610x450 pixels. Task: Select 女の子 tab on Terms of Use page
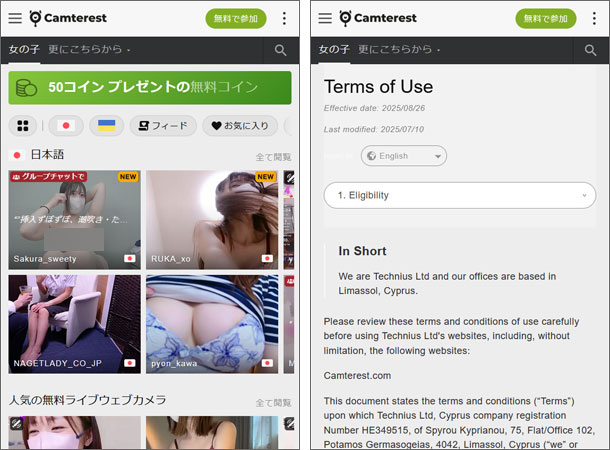(334, 50)
